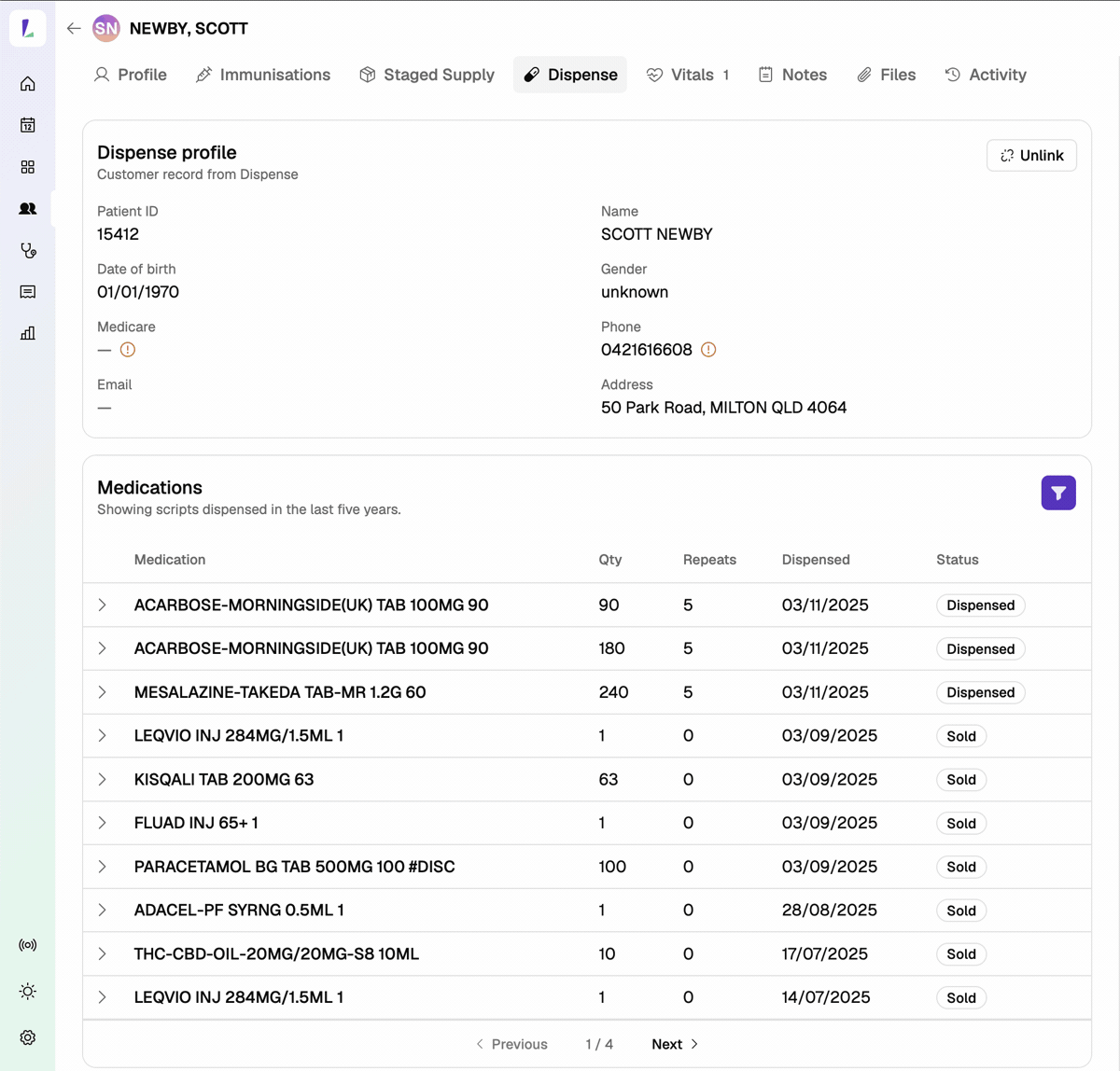Expand the ADACEL-PF SYRNG row
Screen dimensions: 1120x1071
pos(103,910)
